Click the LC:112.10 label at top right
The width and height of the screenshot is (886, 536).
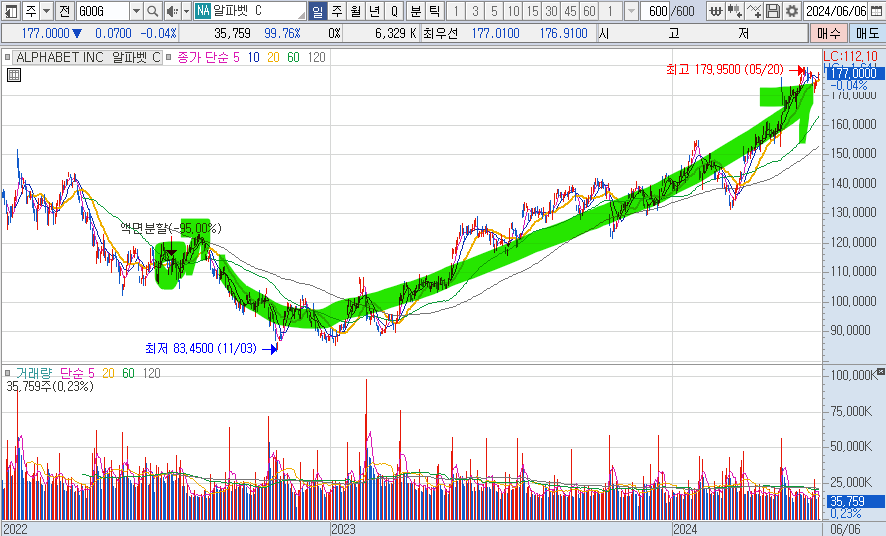pyautogui.click(x=851, y=56)
